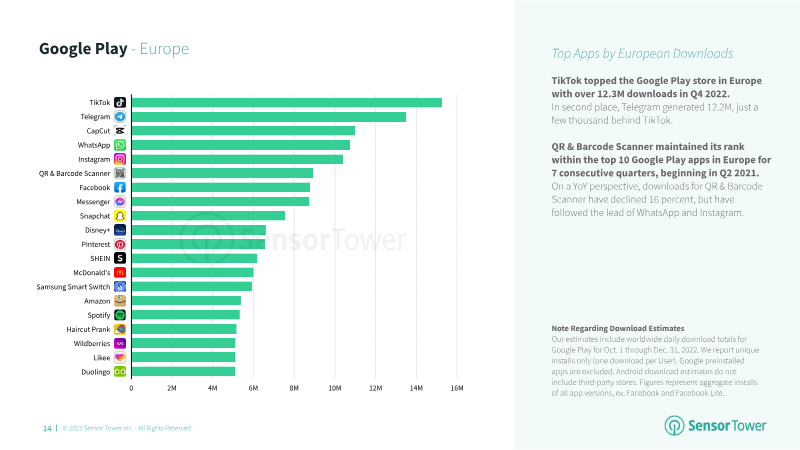The height and width of the screenshot is (450, 800).
Task: Select the Top Apps by European Downloads title
Action: coord(642,54)
